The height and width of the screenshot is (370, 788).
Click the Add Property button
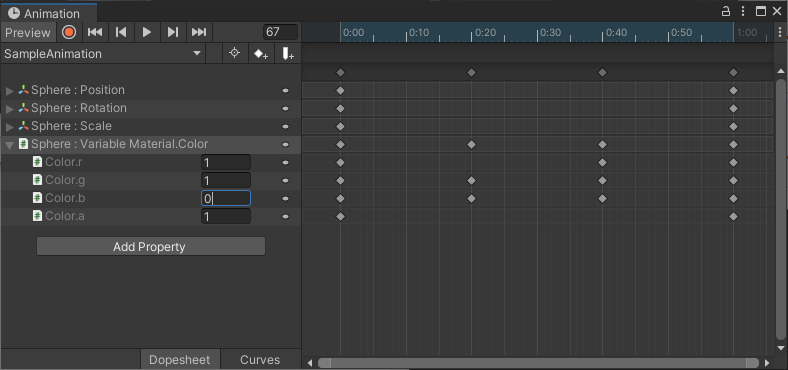click(151, 247)
